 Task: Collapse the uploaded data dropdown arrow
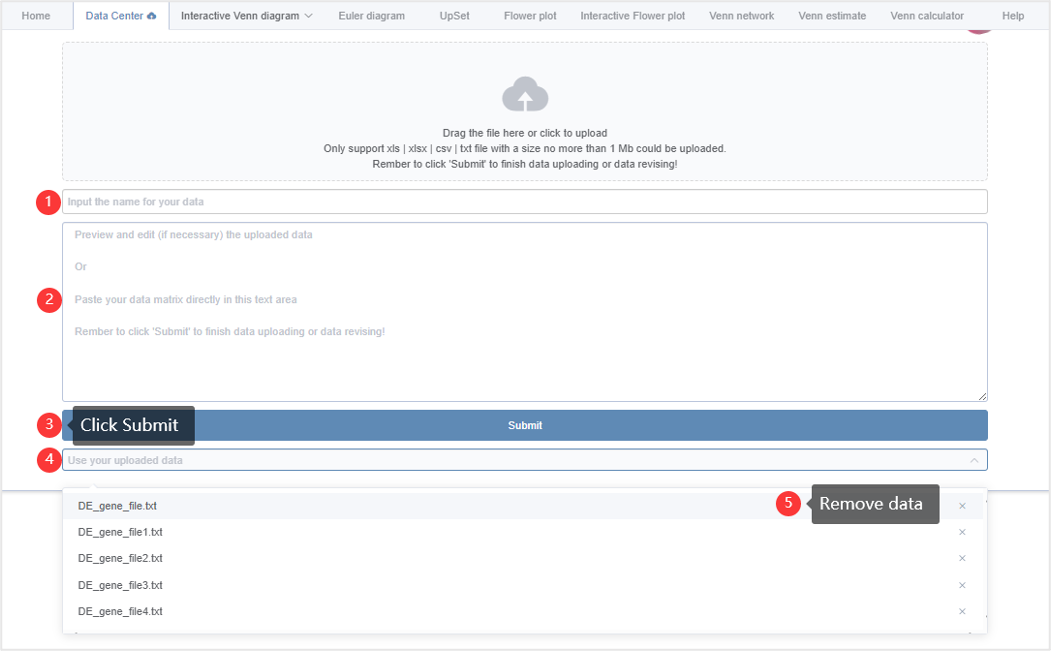974,460
